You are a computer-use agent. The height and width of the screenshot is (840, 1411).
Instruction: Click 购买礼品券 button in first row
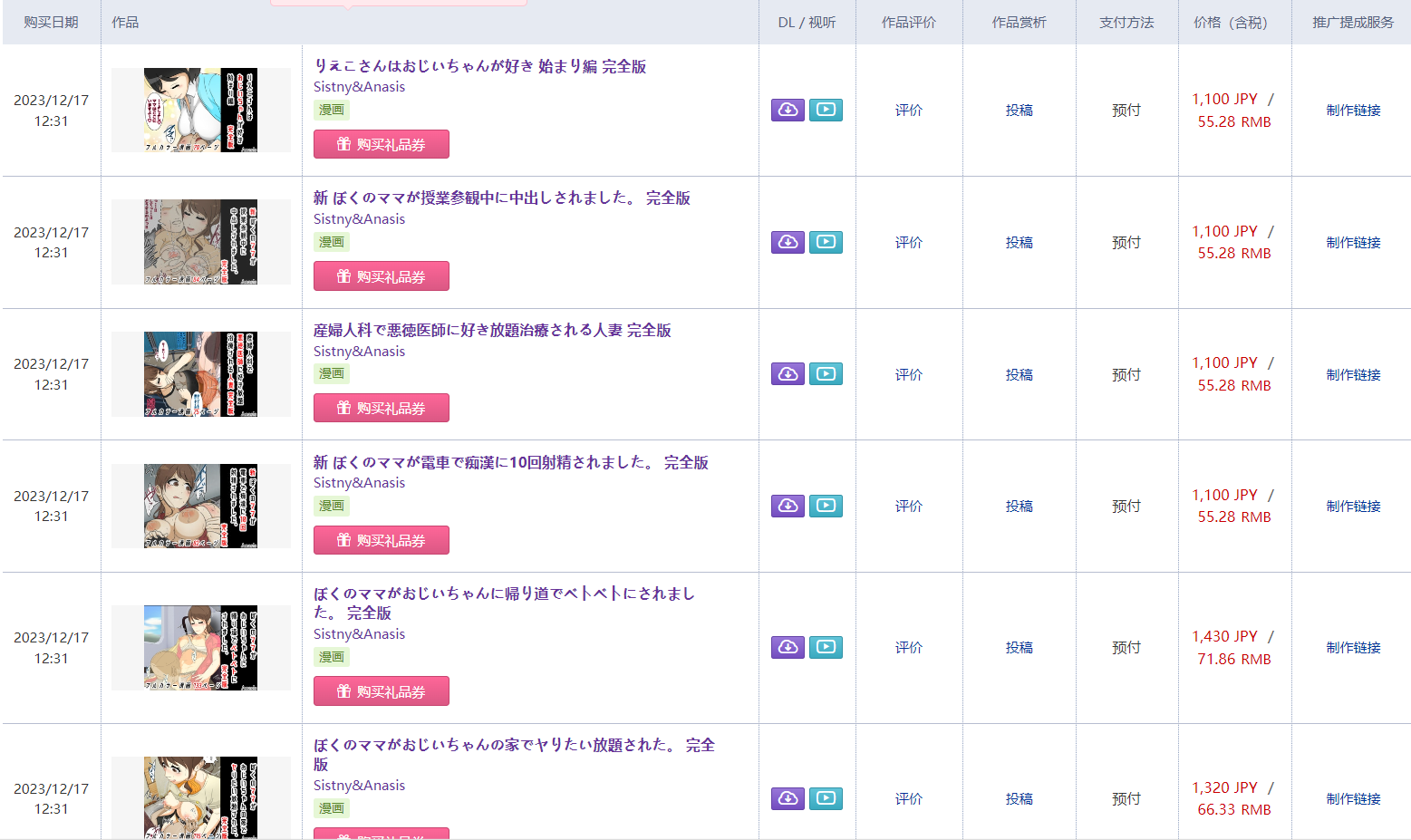pyautogui.click(x=382, y=144)
